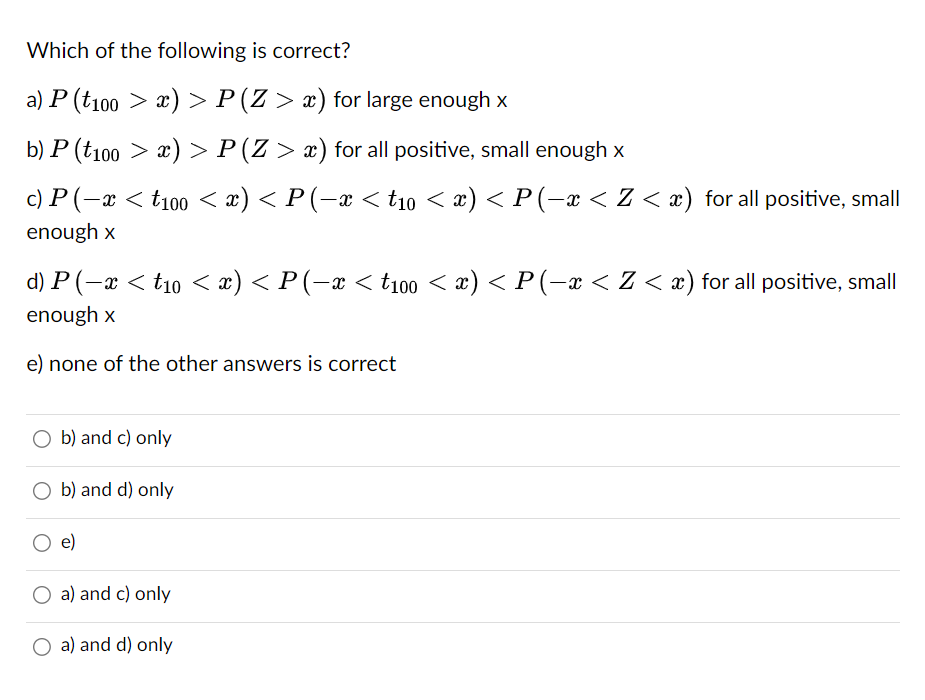
Task: Click the last answer row in the list
Action: [462, 645]
